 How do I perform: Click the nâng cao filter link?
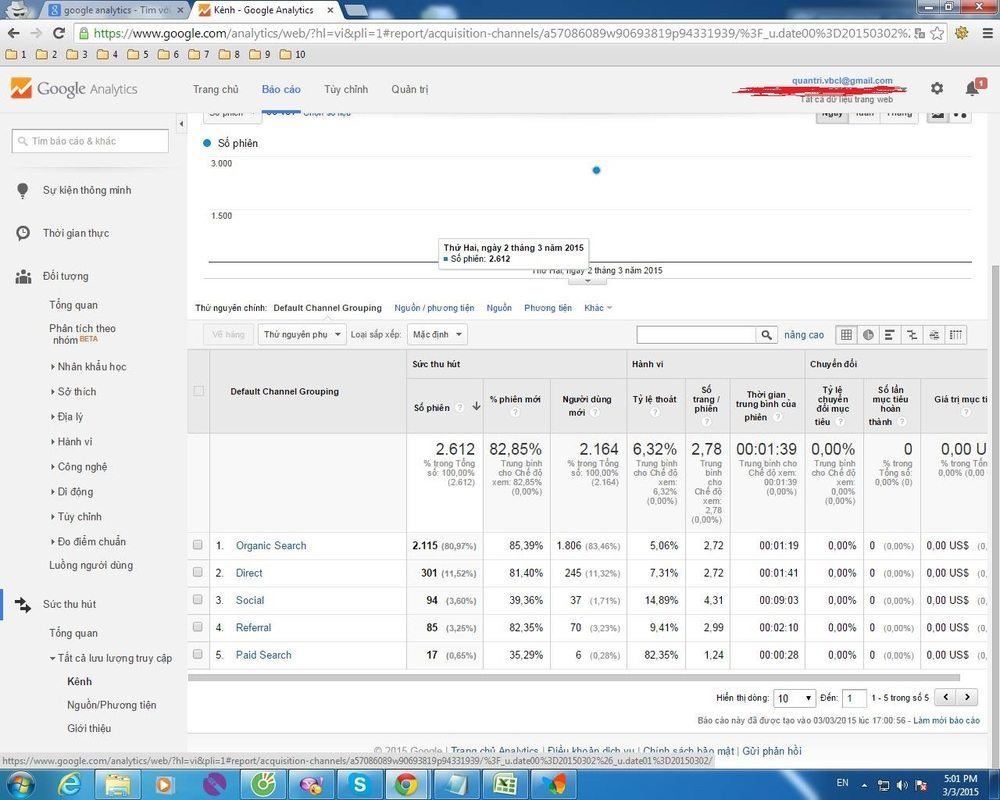click(x=804, y=334)
